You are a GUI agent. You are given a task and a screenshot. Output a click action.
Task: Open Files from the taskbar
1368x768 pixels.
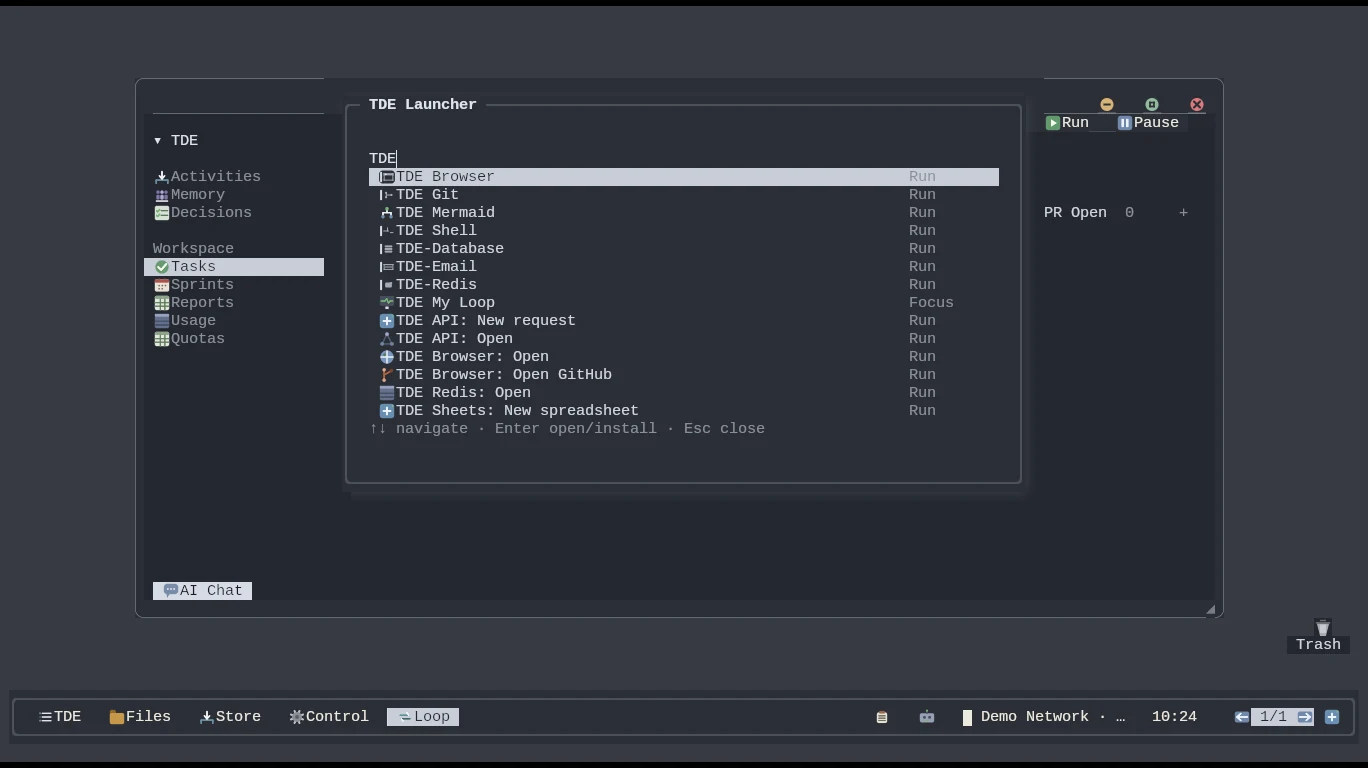pyautogui.click(x=140, y=717)
